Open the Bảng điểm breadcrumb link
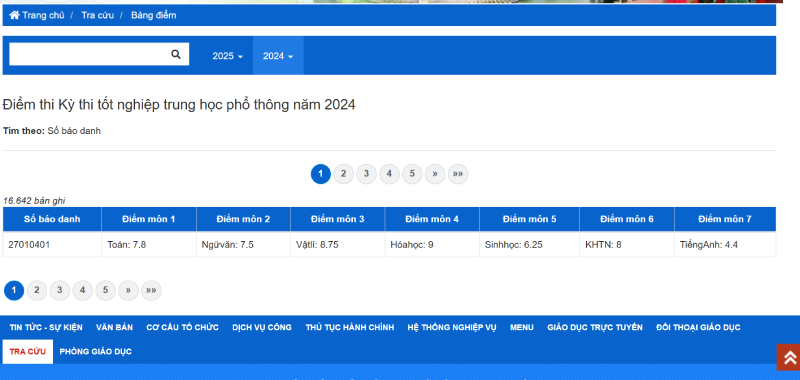800x380 pixels. (x=154, y=15)
